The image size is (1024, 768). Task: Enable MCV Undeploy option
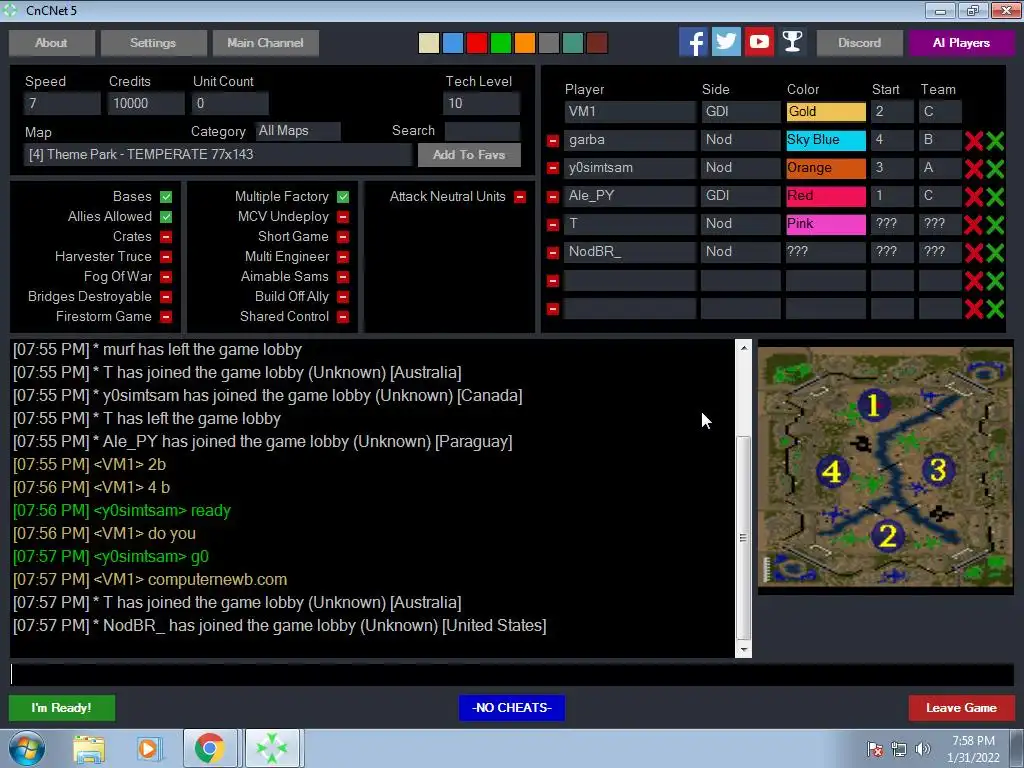(x=343, y=217)
